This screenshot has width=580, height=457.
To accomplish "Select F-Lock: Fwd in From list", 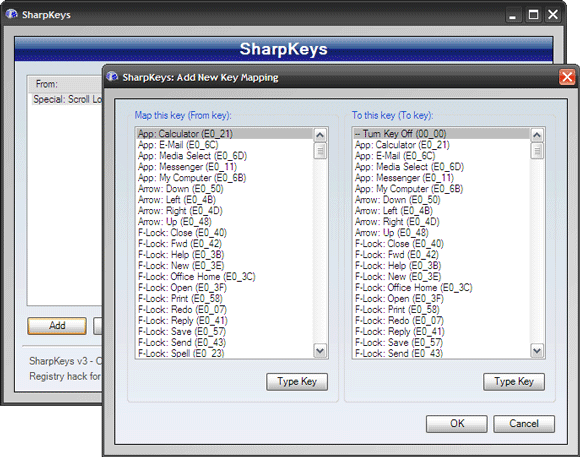I will 225,243.
